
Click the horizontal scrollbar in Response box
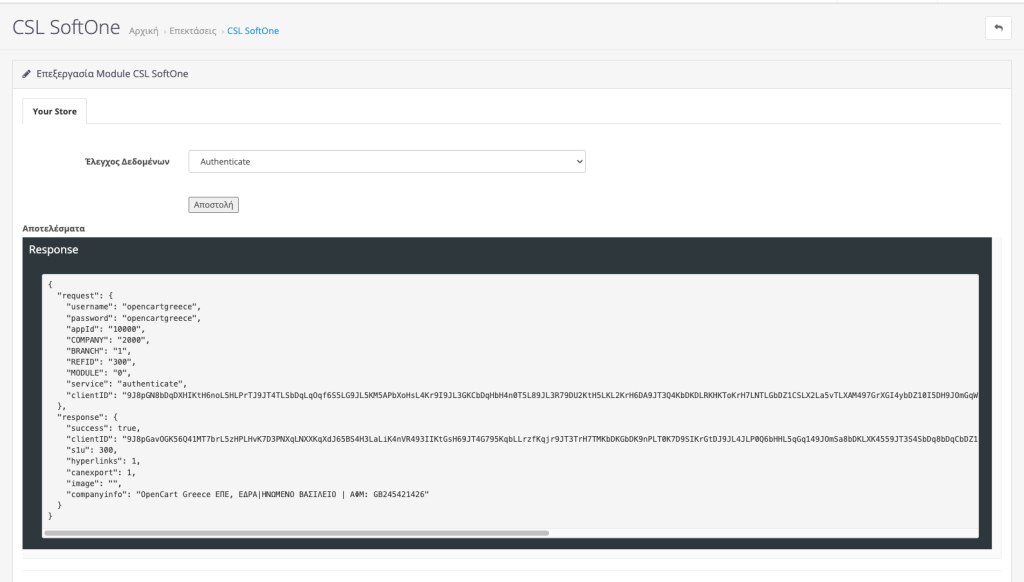click(x=296, y=533)
